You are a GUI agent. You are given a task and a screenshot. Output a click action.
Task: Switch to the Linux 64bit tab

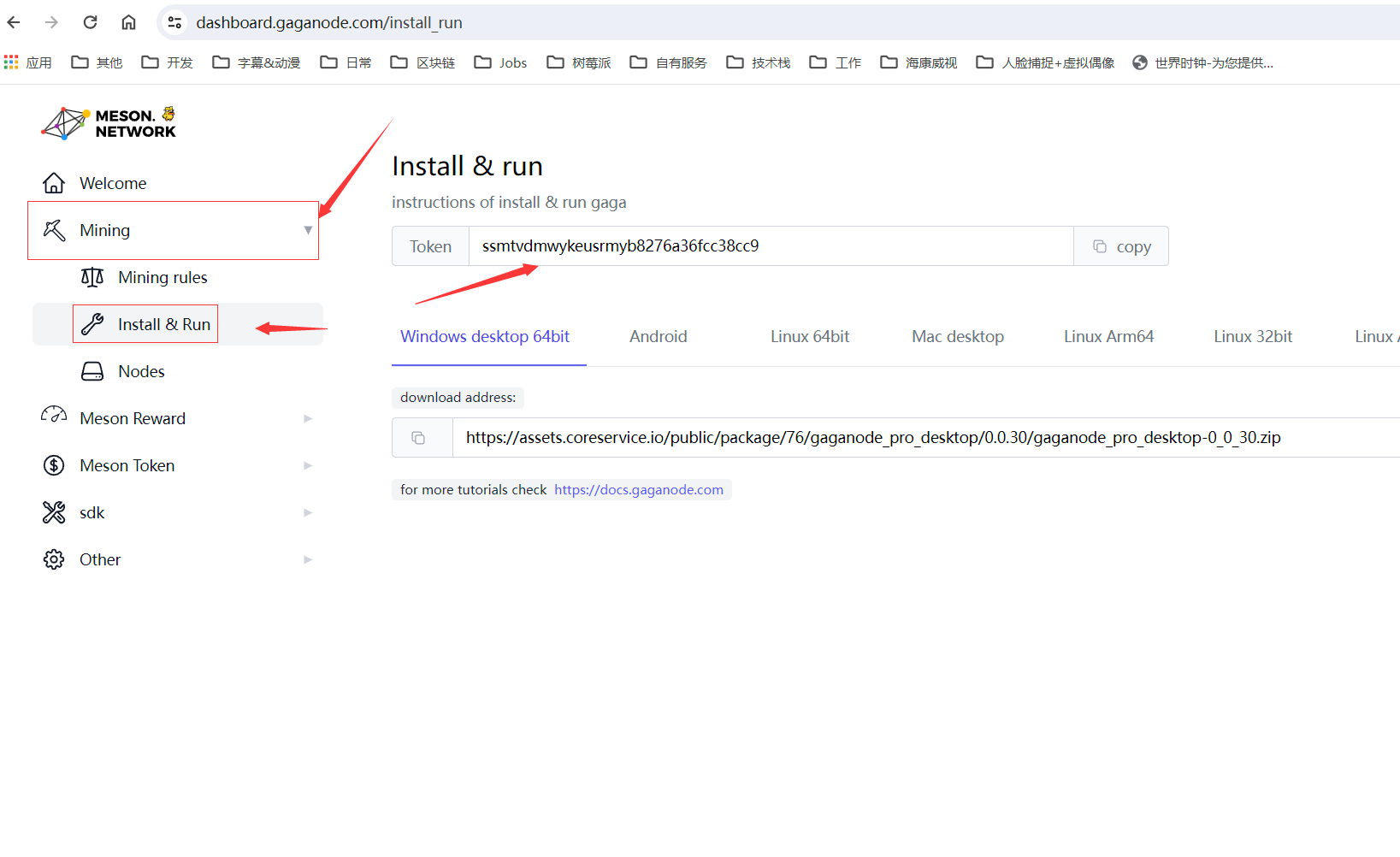[810, 337]
